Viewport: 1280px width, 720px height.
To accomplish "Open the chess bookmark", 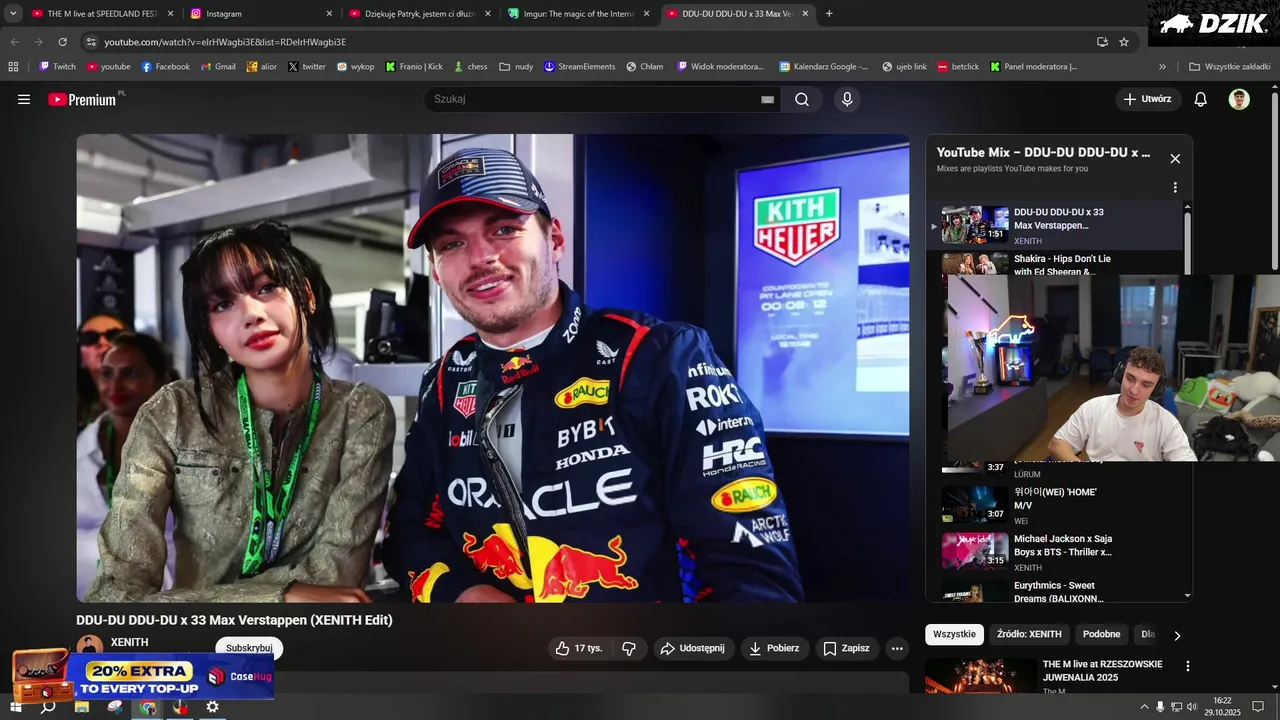I will [x=470, y=67].
